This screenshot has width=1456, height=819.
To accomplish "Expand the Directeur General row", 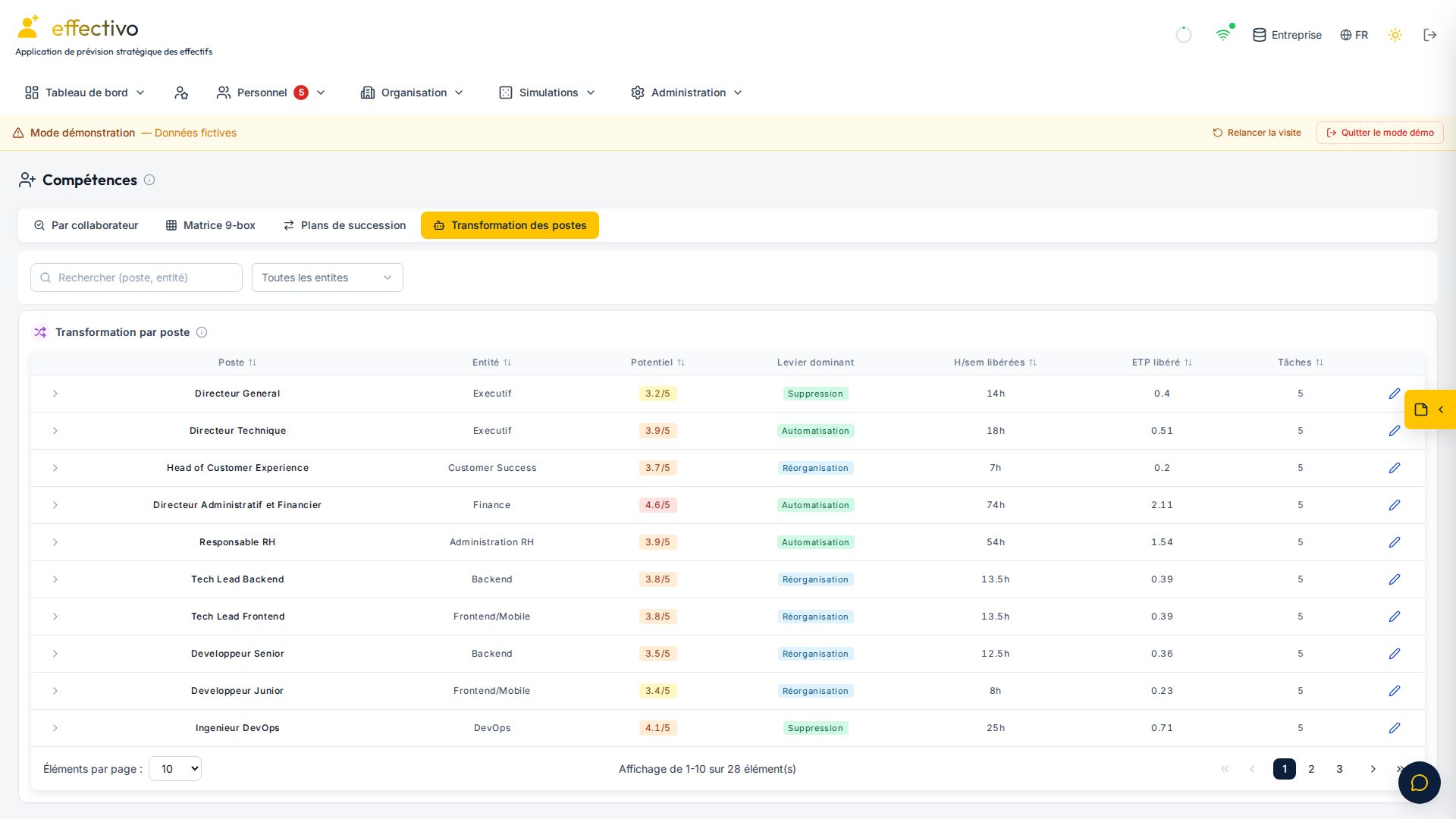I will click(55, 394).
